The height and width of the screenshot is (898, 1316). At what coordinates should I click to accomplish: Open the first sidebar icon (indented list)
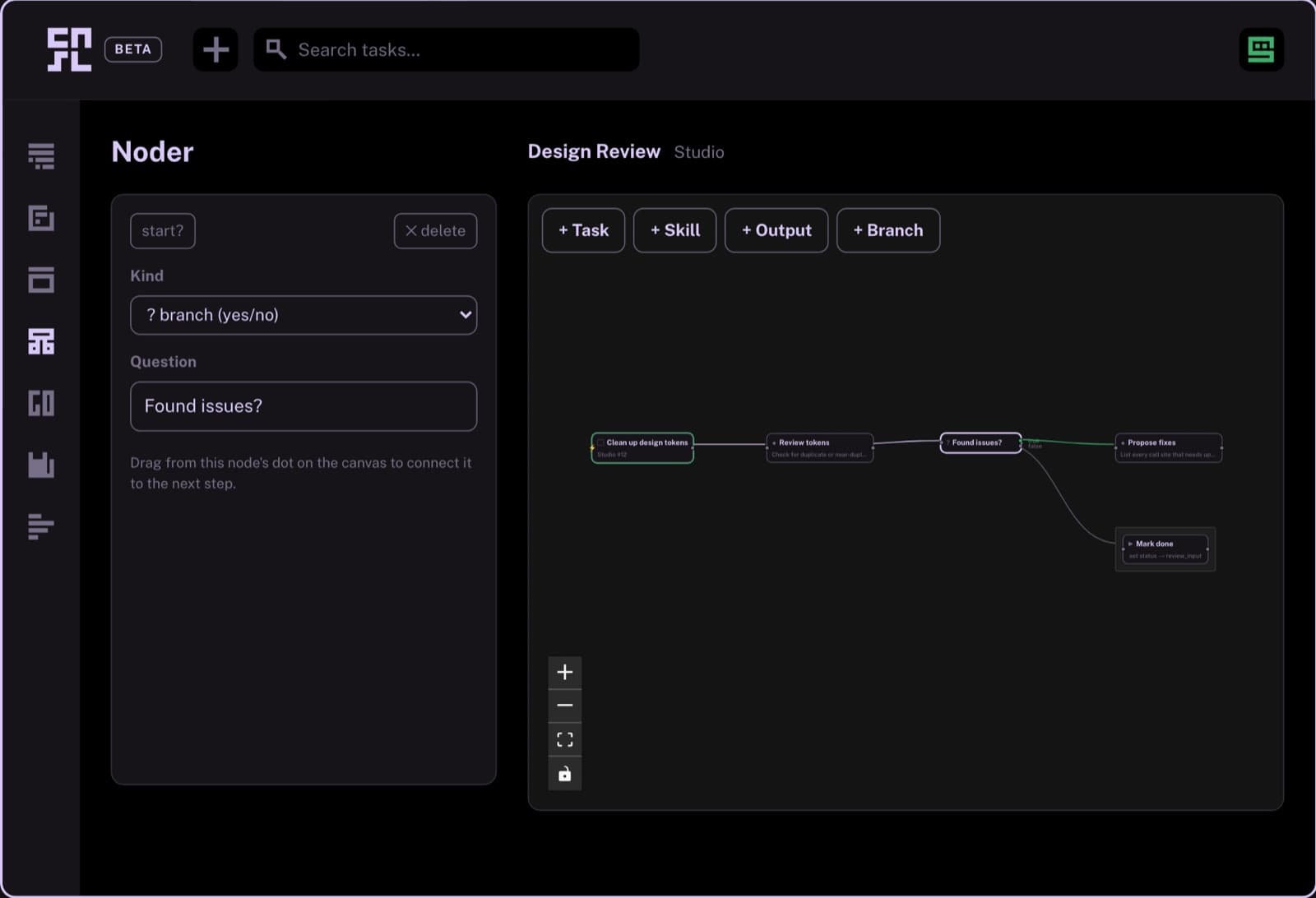point(41,156)
